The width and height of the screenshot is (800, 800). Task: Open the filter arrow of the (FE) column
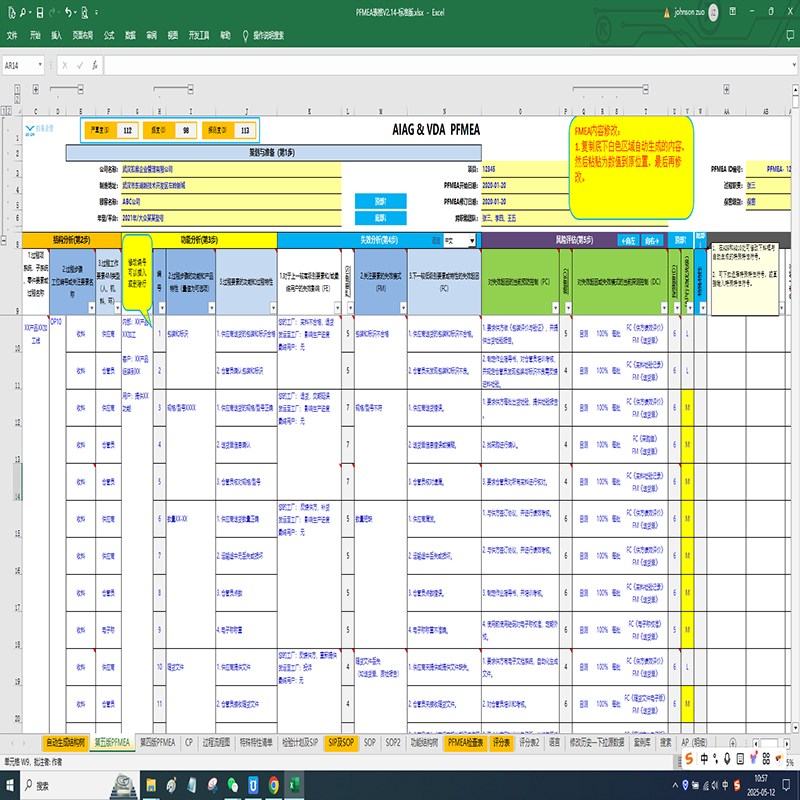coord(337,308)
